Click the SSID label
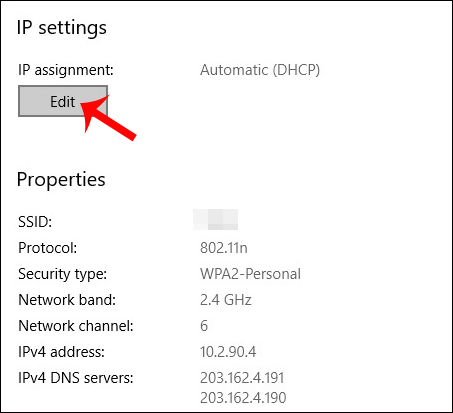 pyautogui.click(x=35, y=222)
